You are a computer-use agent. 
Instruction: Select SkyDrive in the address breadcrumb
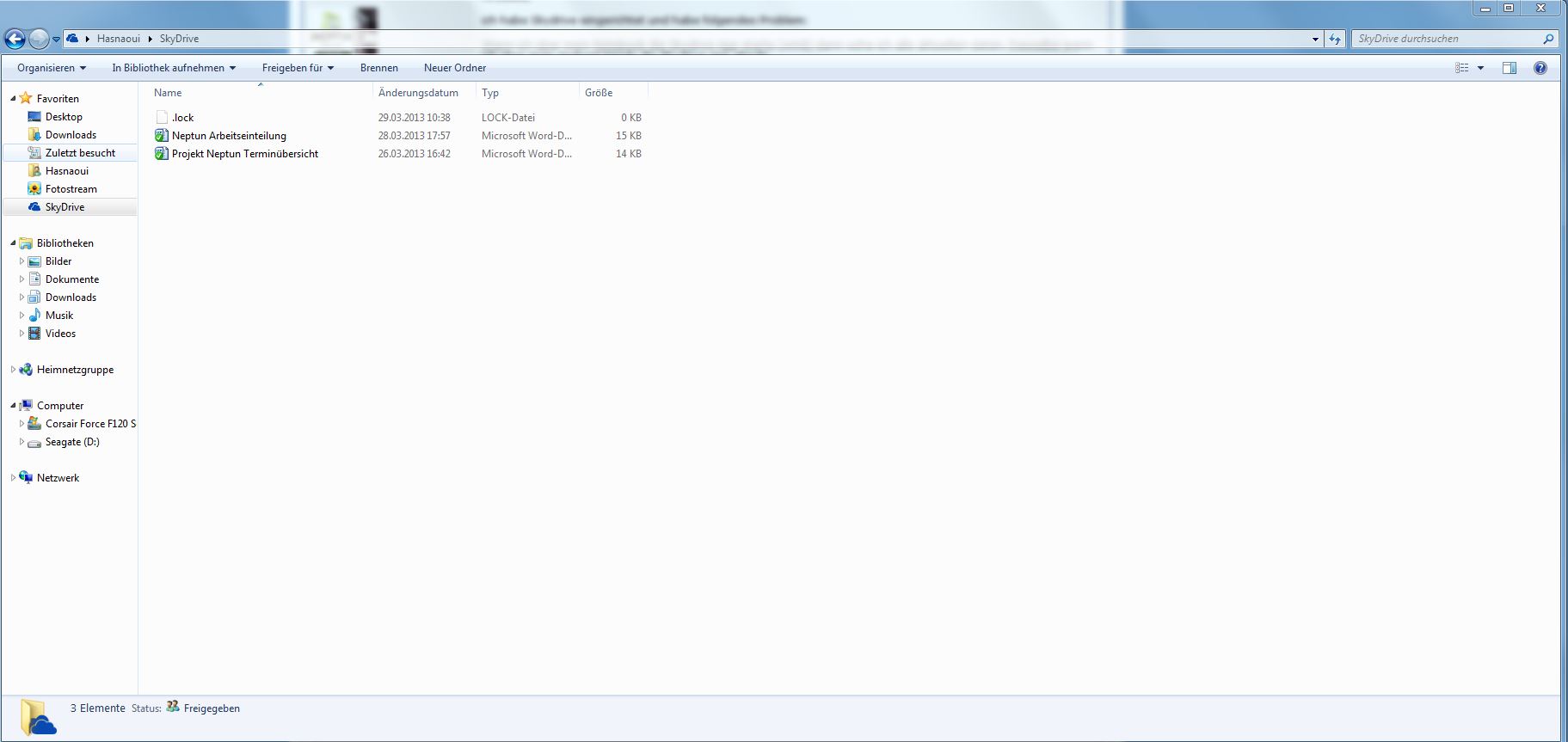point(179,39)
